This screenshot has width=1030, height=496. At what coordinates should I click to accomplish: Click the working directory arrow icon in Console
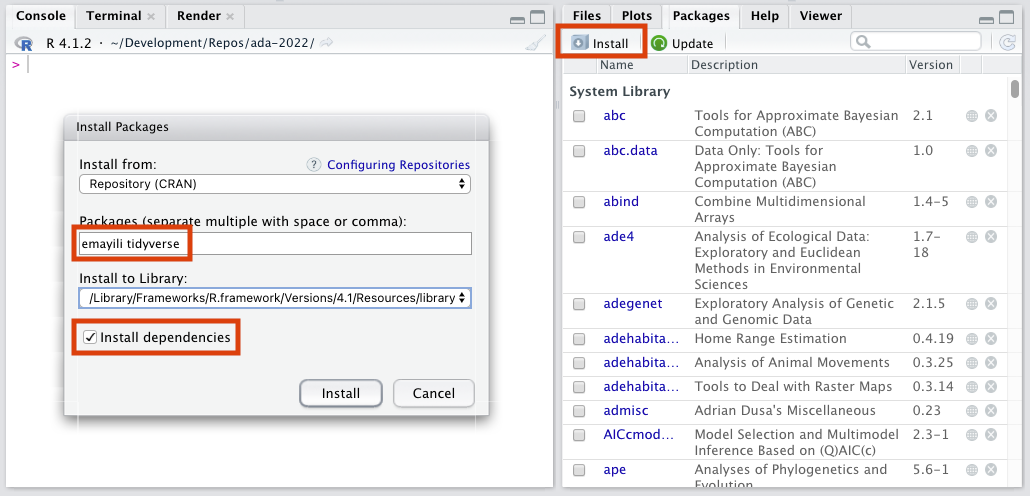[x=327, y=42]
